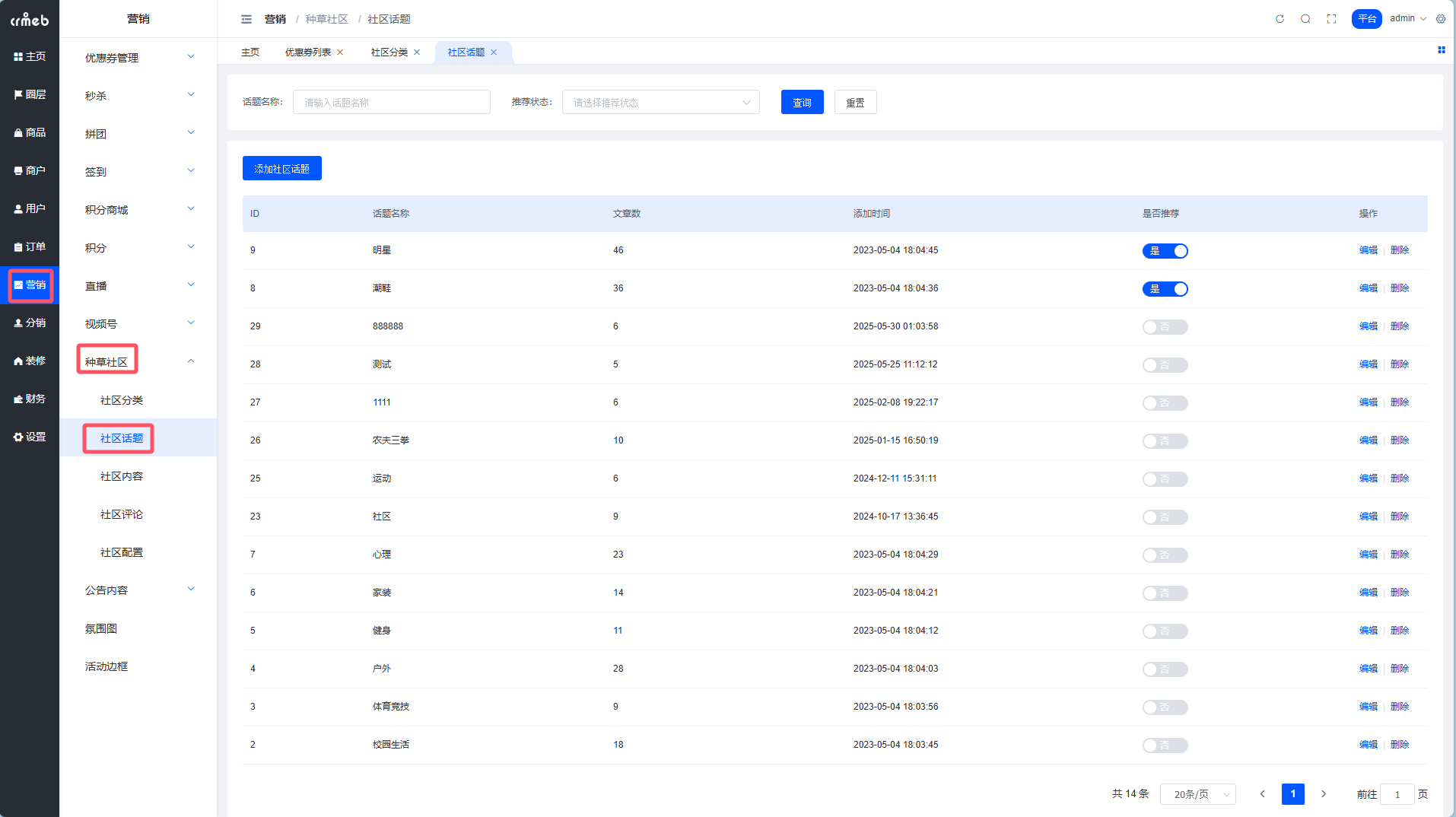
Task: Collapse sidebar with hamburger menu icon
Action: click(246, 19)
